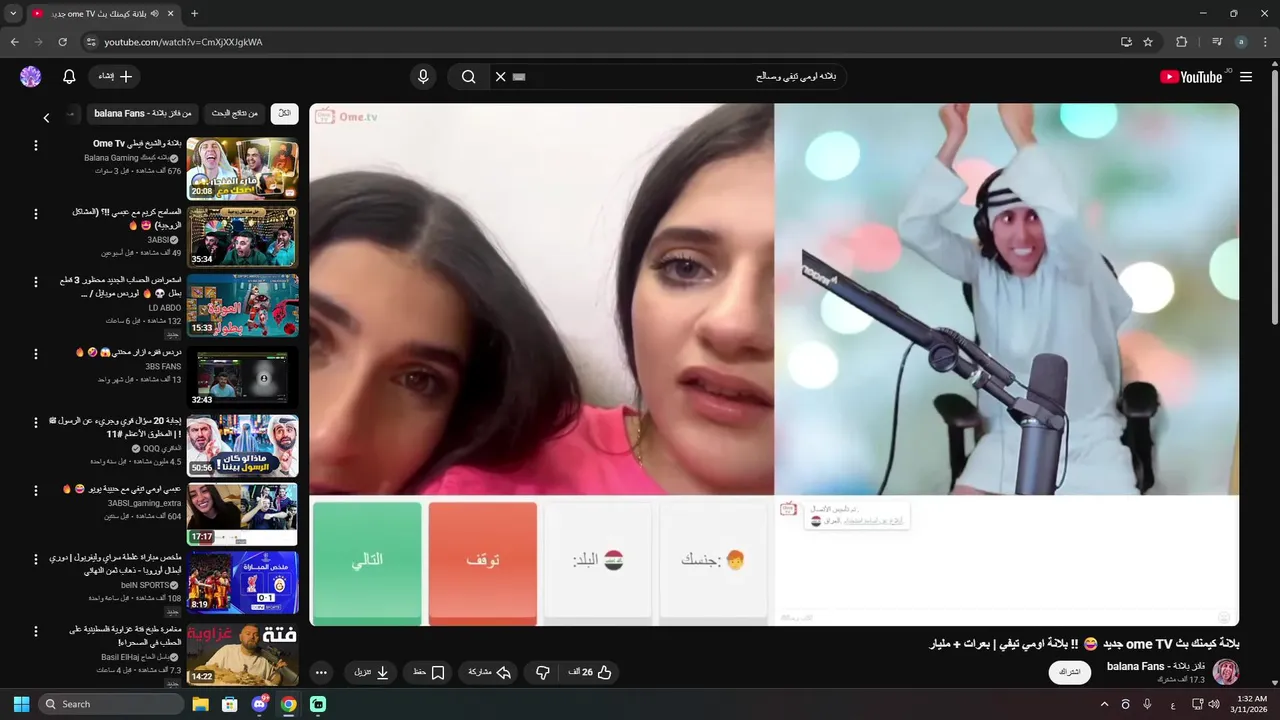This screenshot has height=720, width=1280.
Task: Mute tab via speaker icon
Action: 154,14
